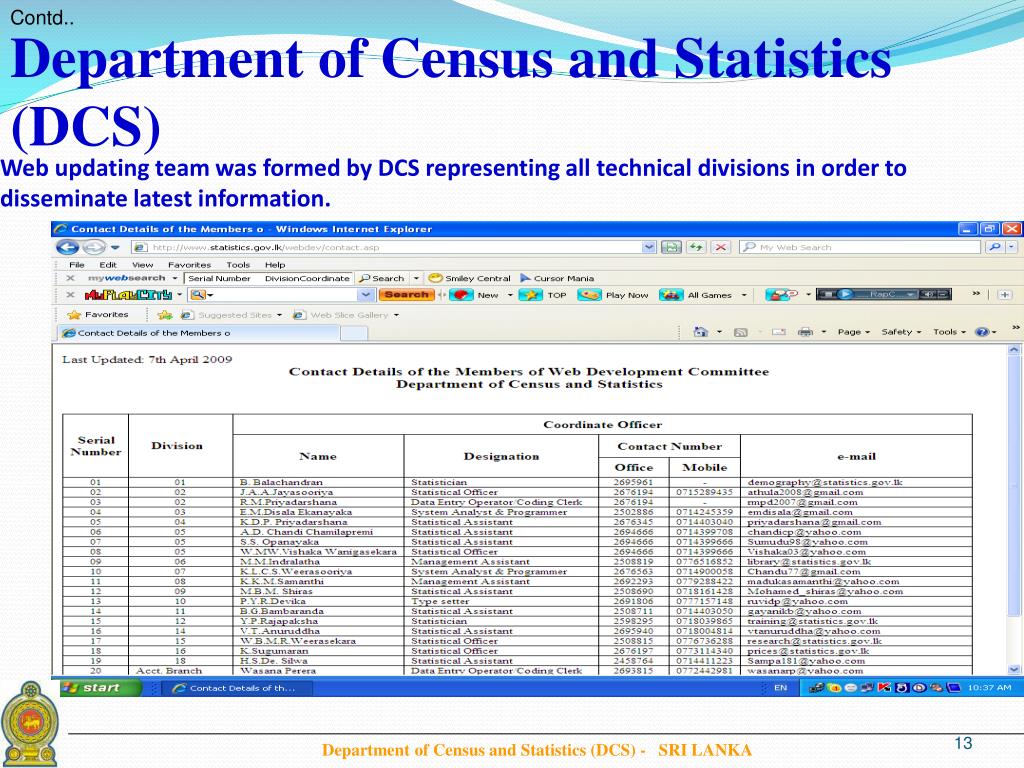The width and height of the screenshot is (1024, 768).
Task: Open Web Slice Gallery link
Action: point(345,315)
